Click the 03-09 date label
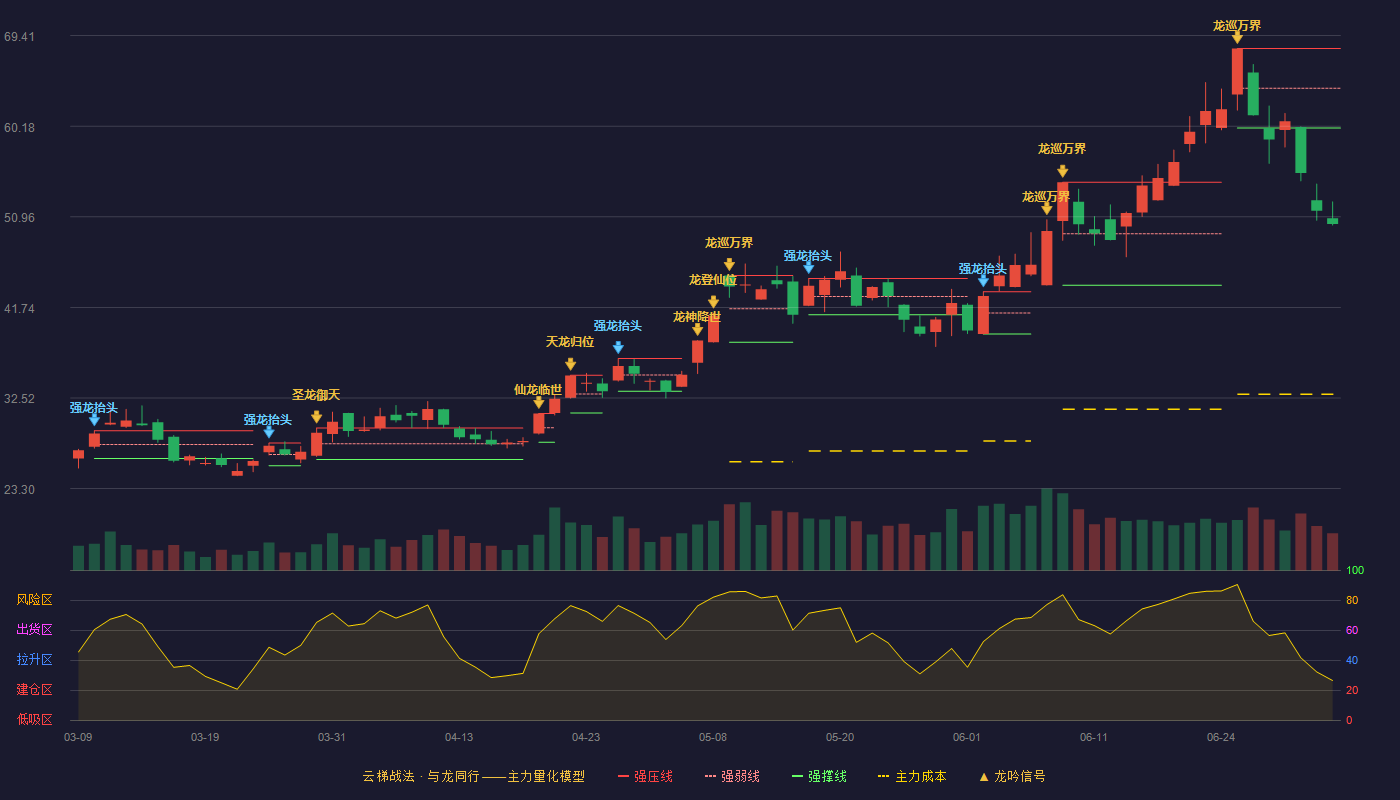The width and height of the screenshot is (1400, 800). pos(78,737)
